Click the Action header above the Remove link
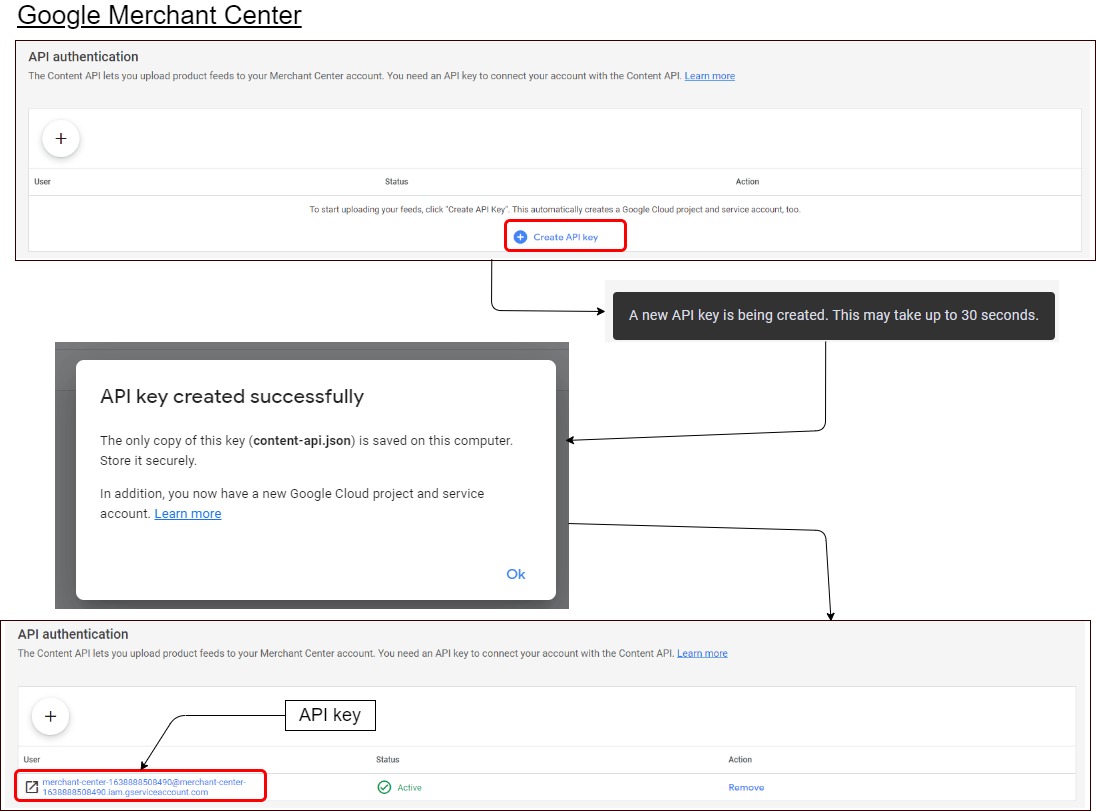The height and width of the screenshot is (811, 1096). coord(740,760)
